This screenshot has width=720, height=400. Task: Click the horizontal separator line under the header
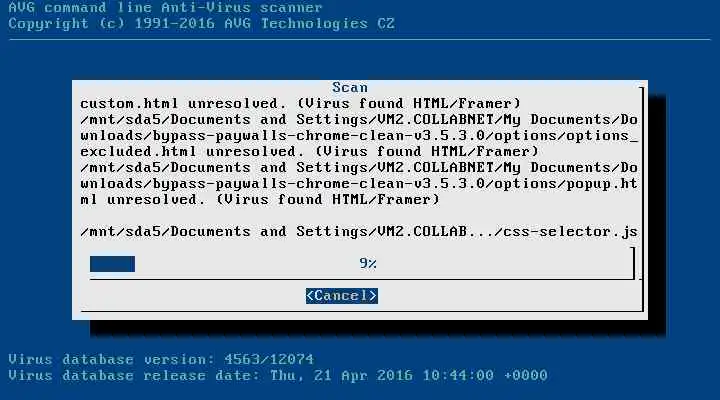click(x=360, y=39)
